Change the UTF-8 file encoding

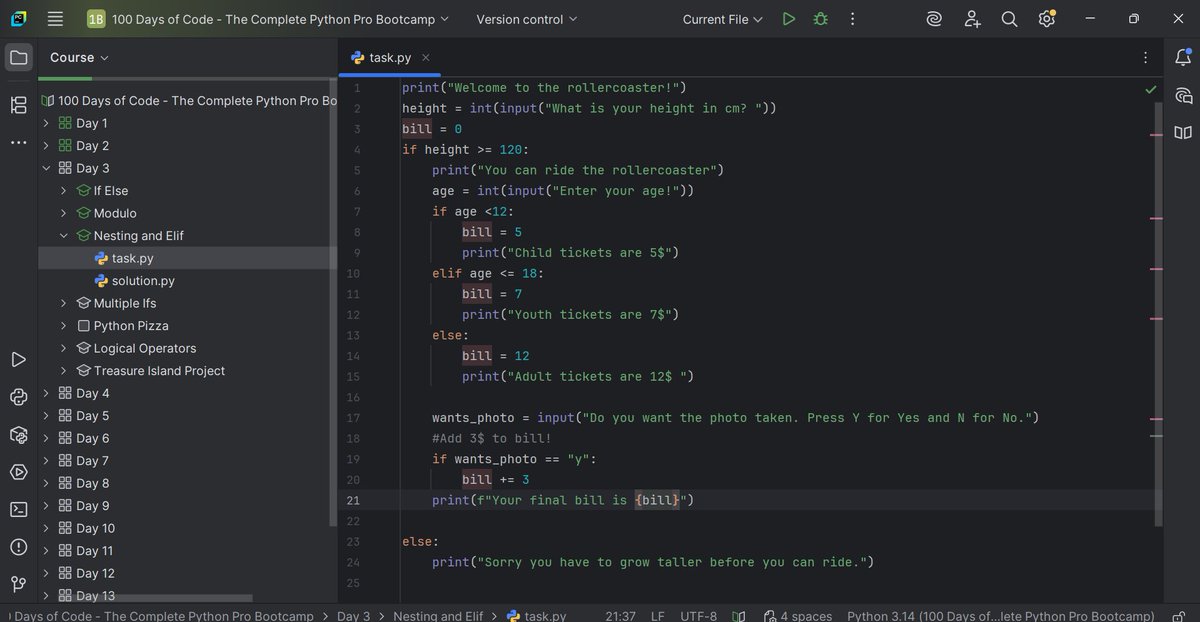pos(699,616)
